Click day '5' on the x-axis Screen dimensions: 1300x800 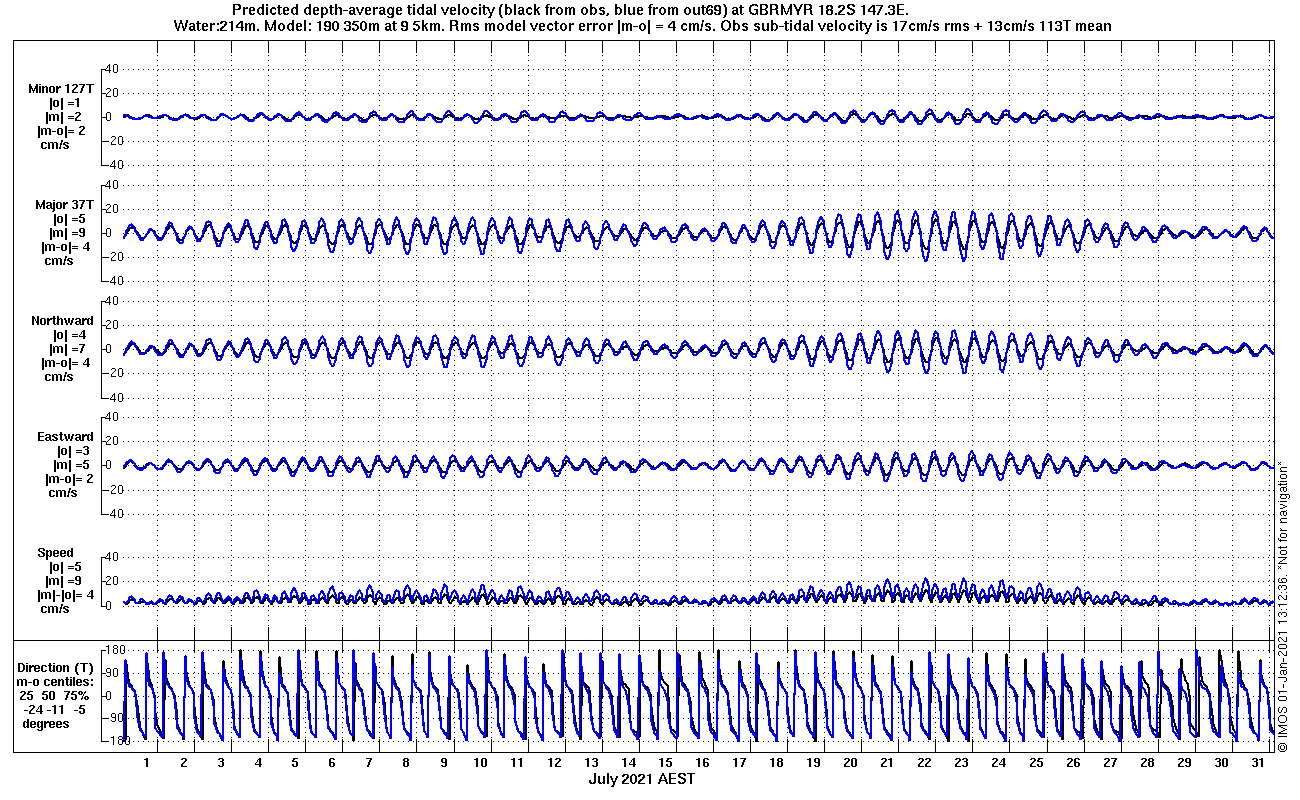tap(295, 763)
